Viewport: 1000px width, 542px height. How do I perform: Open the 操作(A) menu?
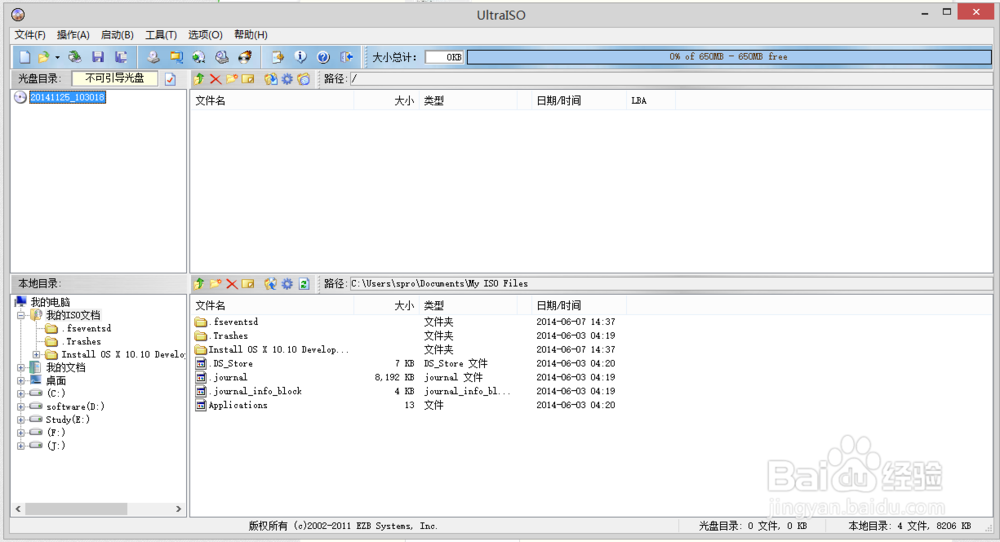pyautogui.click(x=73, y=35)
